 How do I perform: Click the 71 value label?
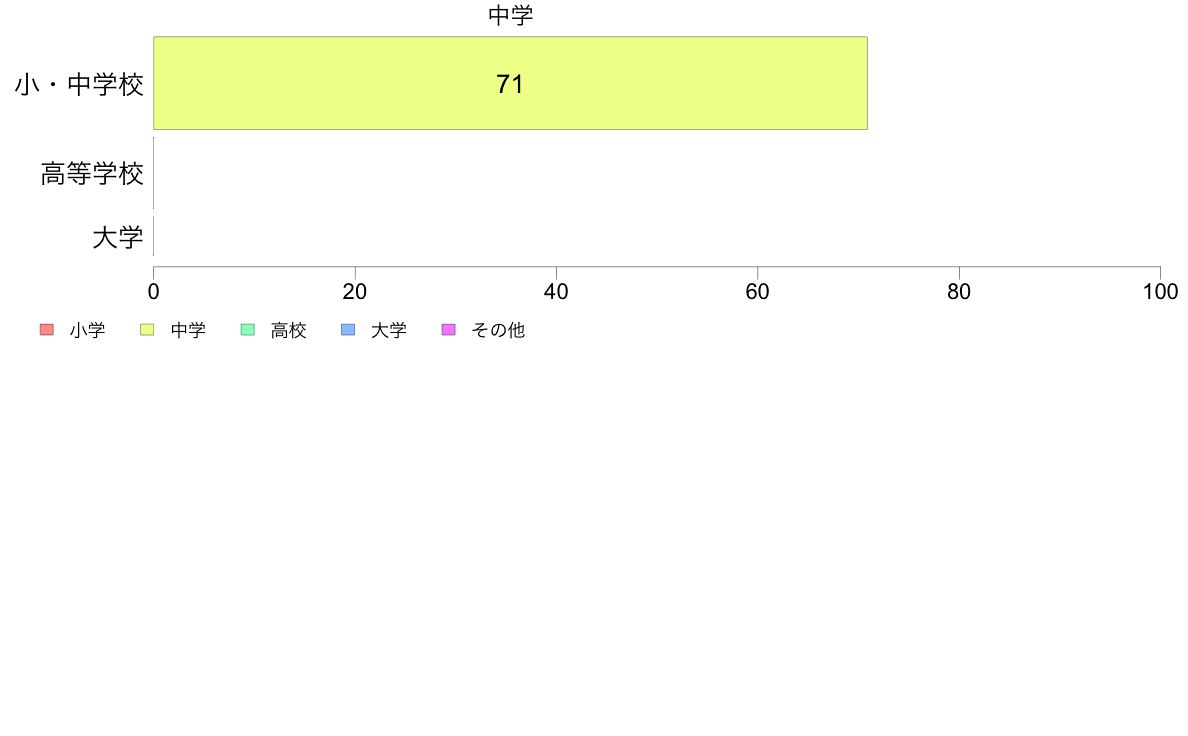pyautogui.click(x=510, y=84)
